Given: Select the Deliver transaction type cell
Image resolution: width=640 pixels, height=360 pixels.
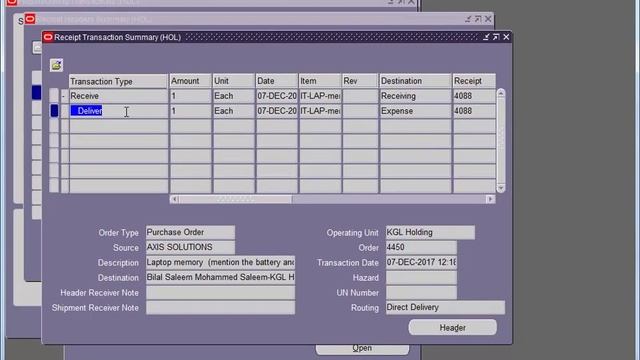Looking at the screenshot, I should point(118,111).
